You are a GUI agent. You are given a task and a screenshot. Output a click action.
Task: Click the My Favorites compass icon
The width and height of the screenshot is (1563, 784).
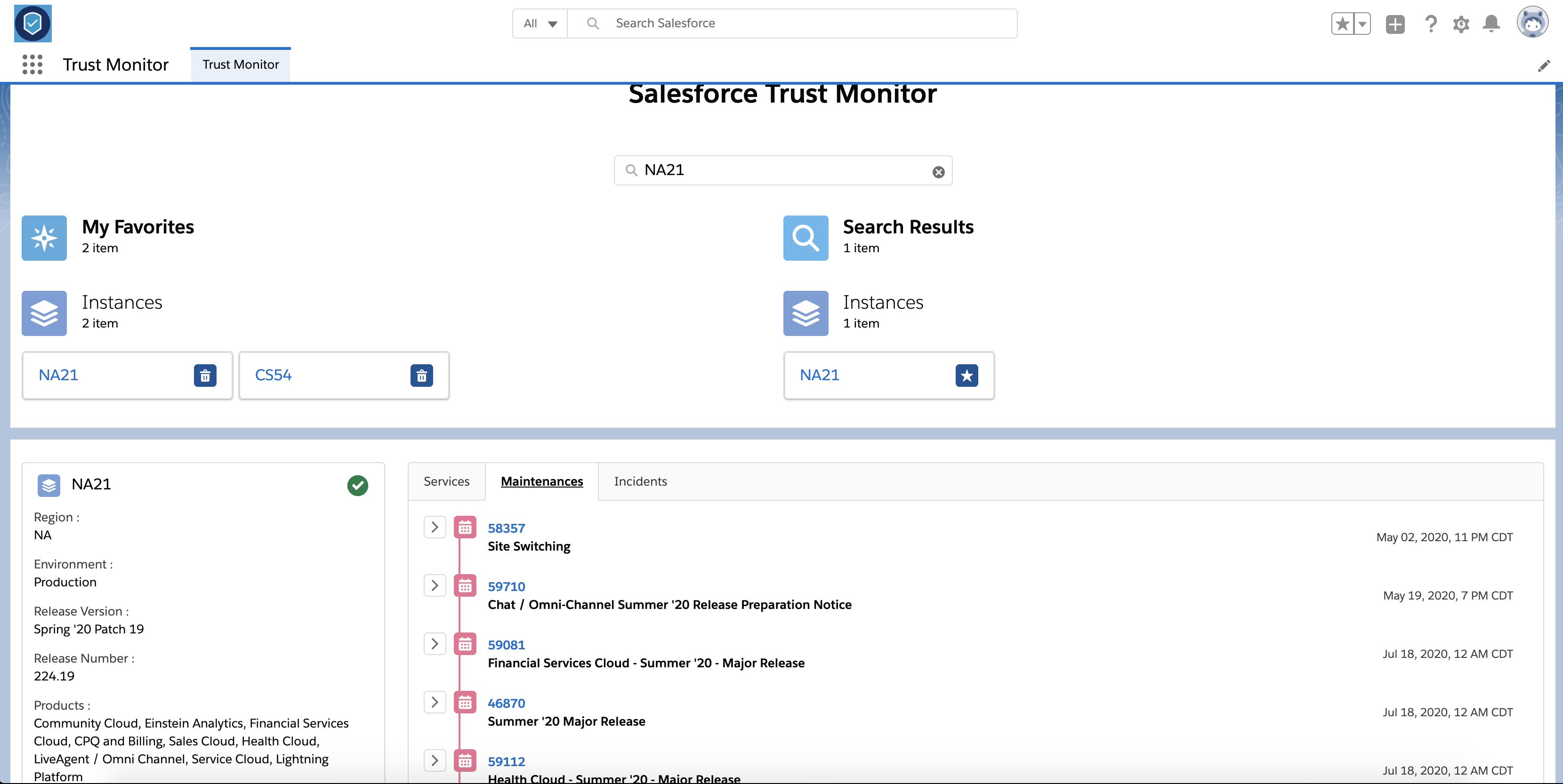(x=44, y=238)
